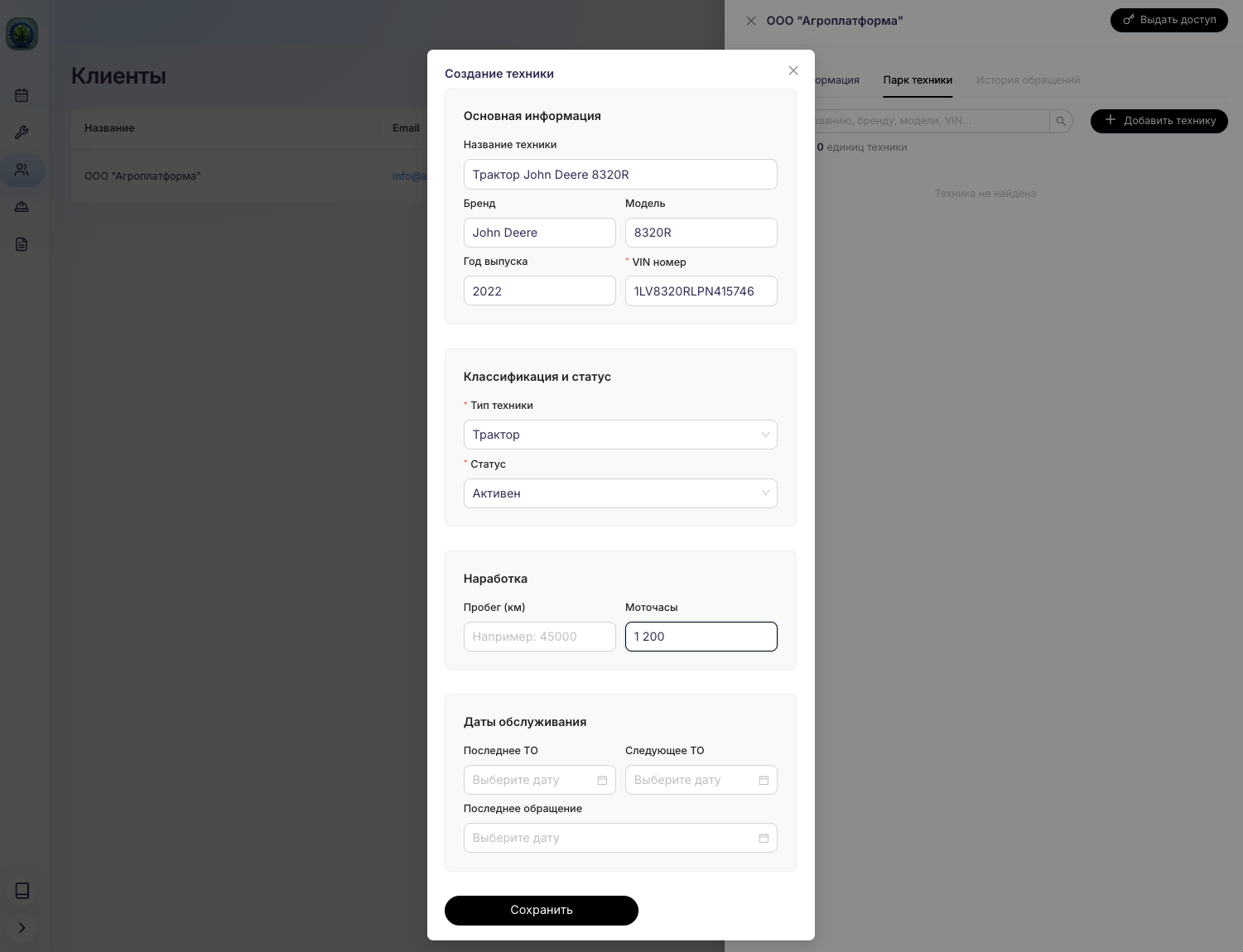Click the search magnifier icon in equipment panel
Viewport: 1243px width, 952px height.
(x=1061, y=121)
